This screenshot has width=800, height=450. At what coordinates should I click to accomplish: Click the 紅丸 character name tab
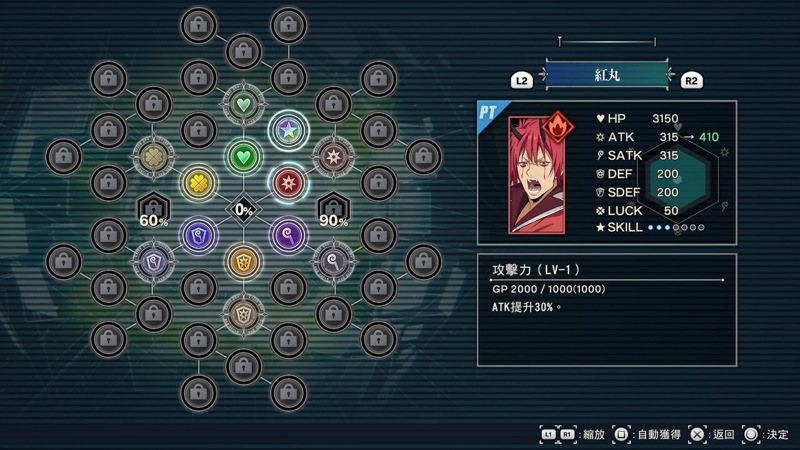607,75
